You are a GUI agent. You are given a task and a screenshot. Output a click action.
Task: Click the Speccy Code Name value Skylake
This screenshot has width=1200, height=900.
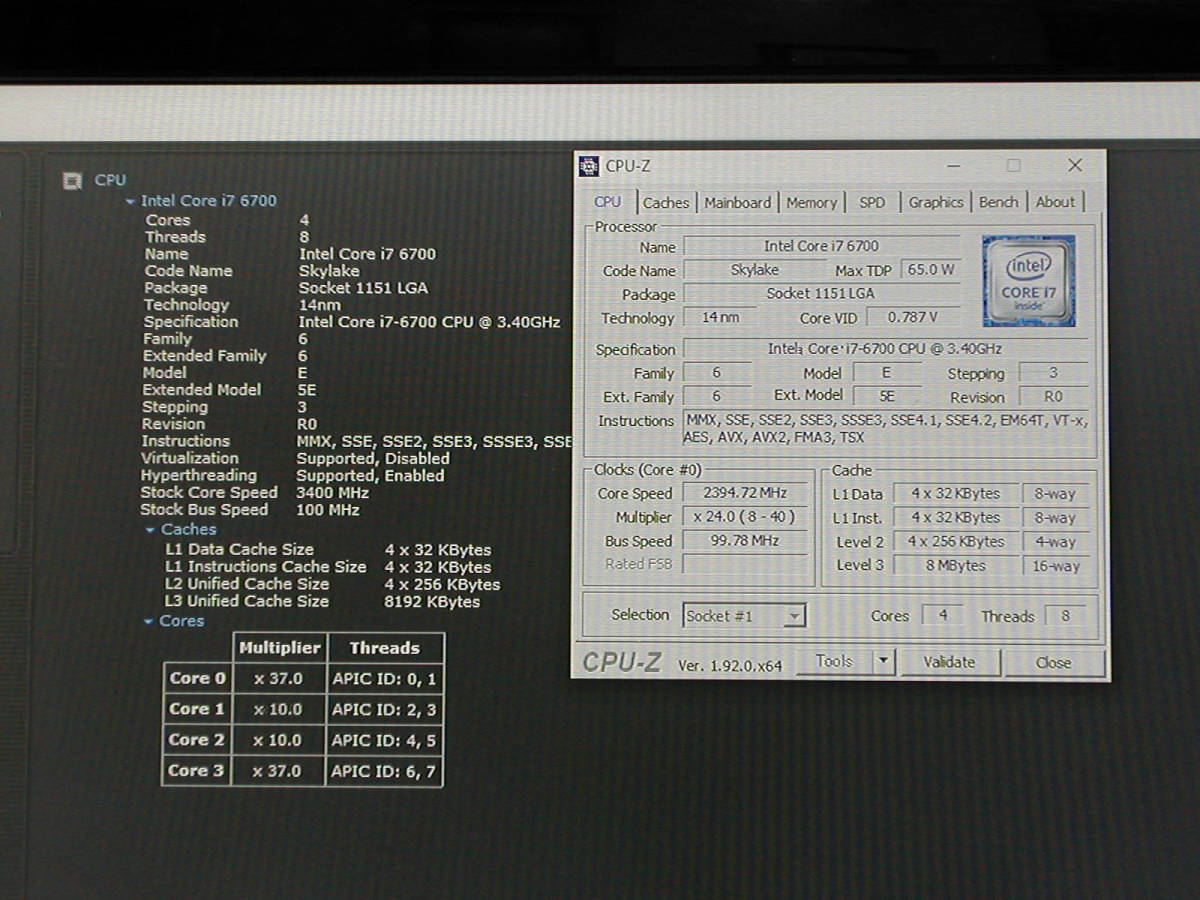(x=329, y=271)
